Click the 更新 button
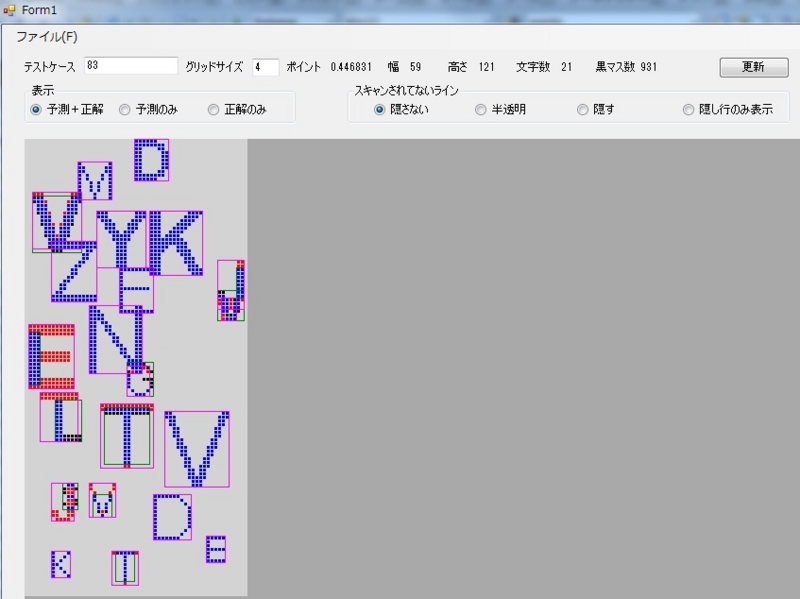This screenshot has width=800, height=599. click(754, 67)
